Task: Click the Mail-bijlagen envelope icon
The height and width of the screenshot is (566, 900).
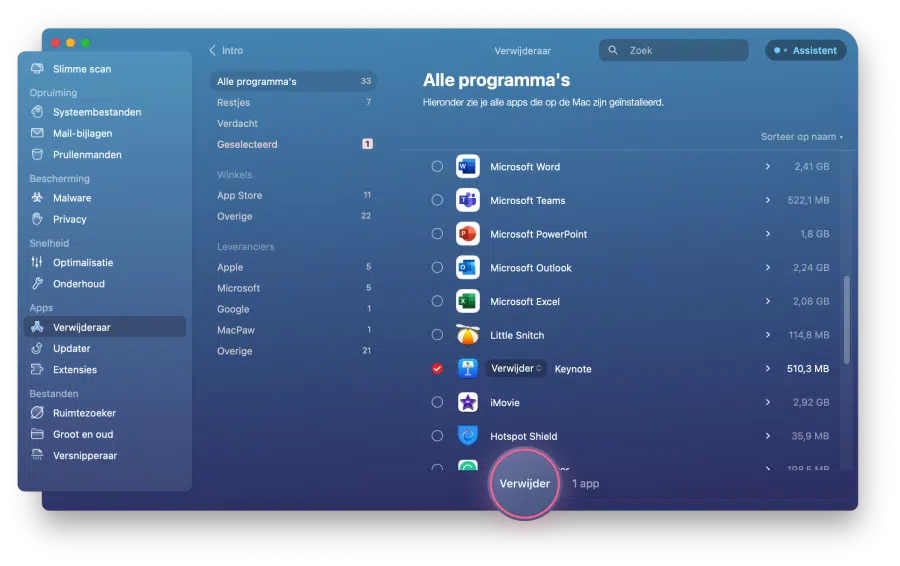Action: [37, 133]
